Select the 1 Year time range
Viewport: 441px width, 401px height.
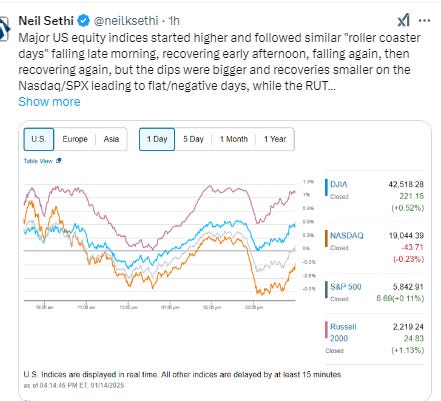pos(275,139)
